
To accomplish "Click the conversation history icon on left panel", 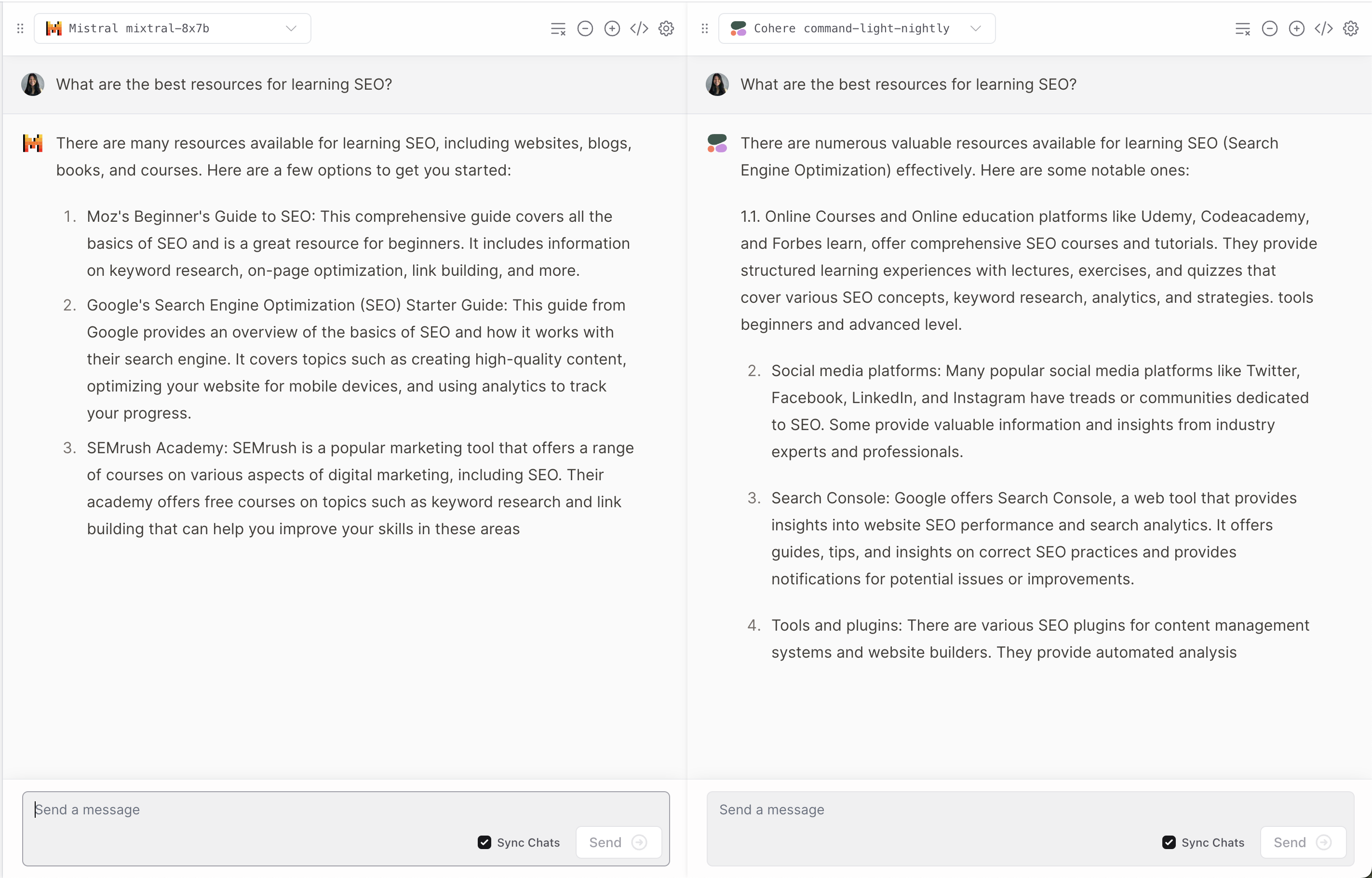I will pyautogui.click(x=558, y=27).
